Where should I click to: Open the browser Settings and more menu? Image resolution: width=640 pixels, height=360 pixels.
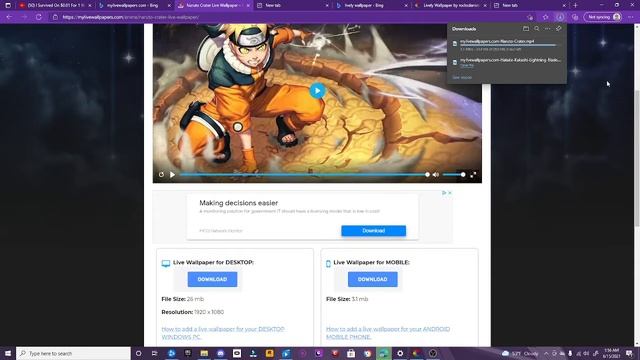tap(631, 17)
